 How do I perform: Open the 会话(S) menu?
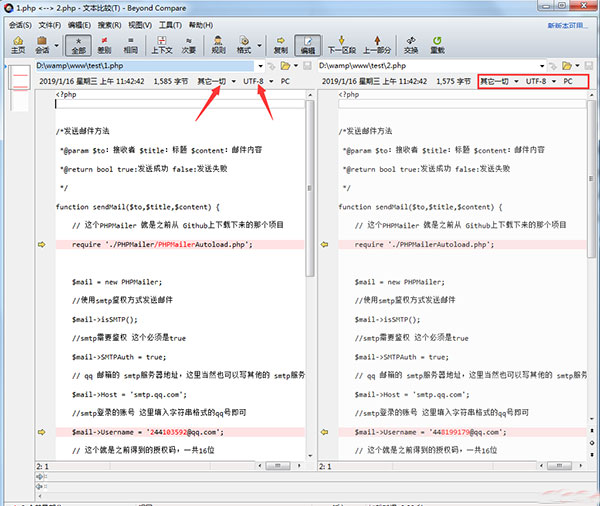point(20,25)
